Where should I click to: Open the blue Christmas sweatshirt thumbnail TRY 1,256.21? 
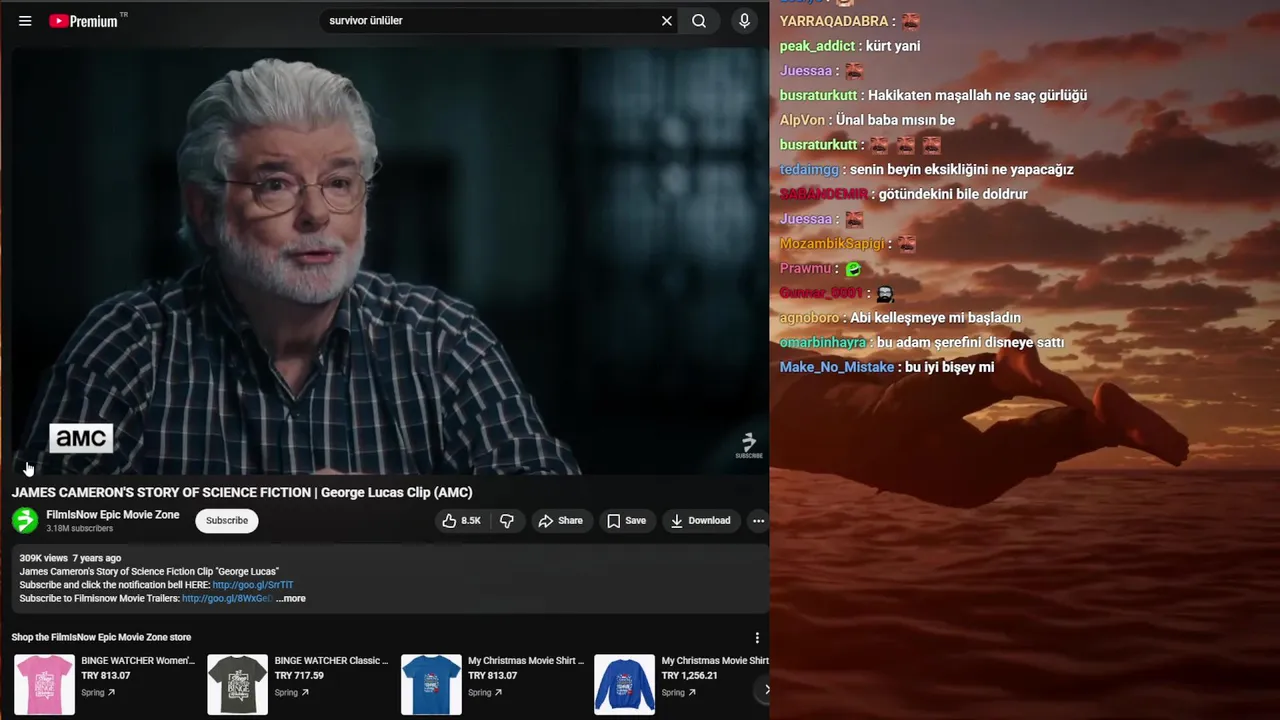625,685
